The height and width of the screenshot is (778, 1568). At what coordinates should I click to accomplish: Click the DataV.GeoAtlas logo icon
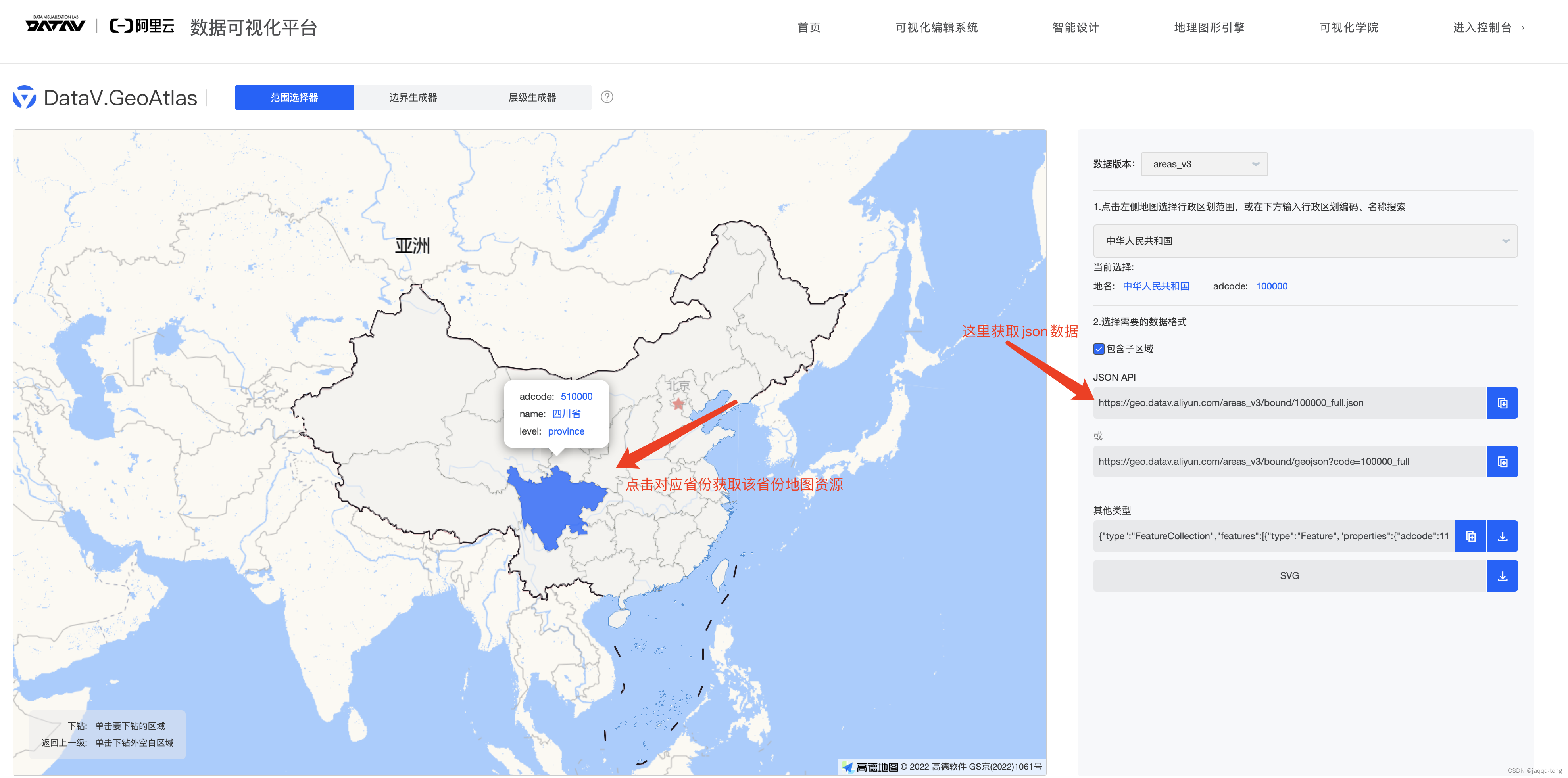24,97
